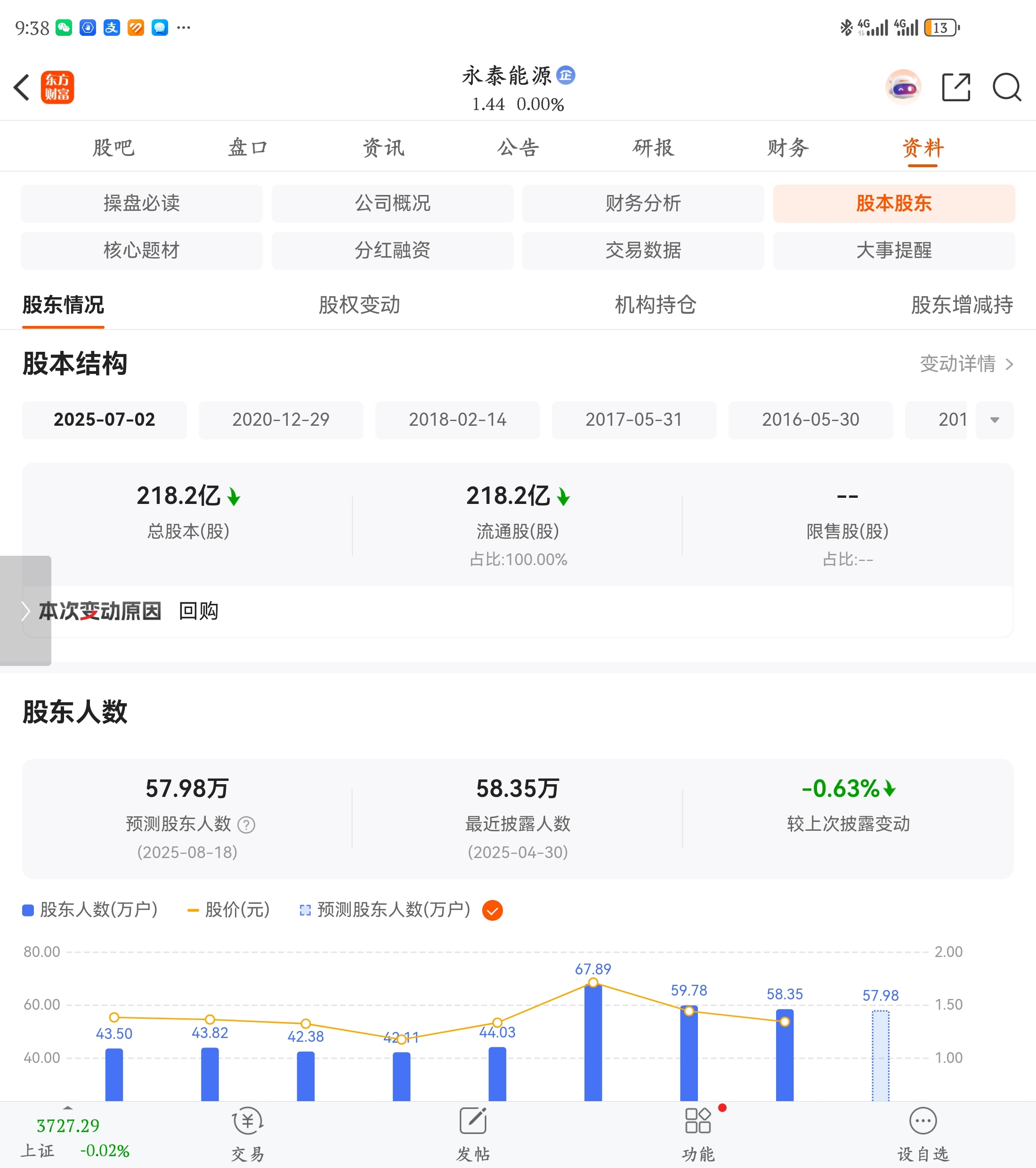Tap the 43.50 bar in chart
The width and height of the screenshot is (1036, 1168).
[x=114, y=1075]
